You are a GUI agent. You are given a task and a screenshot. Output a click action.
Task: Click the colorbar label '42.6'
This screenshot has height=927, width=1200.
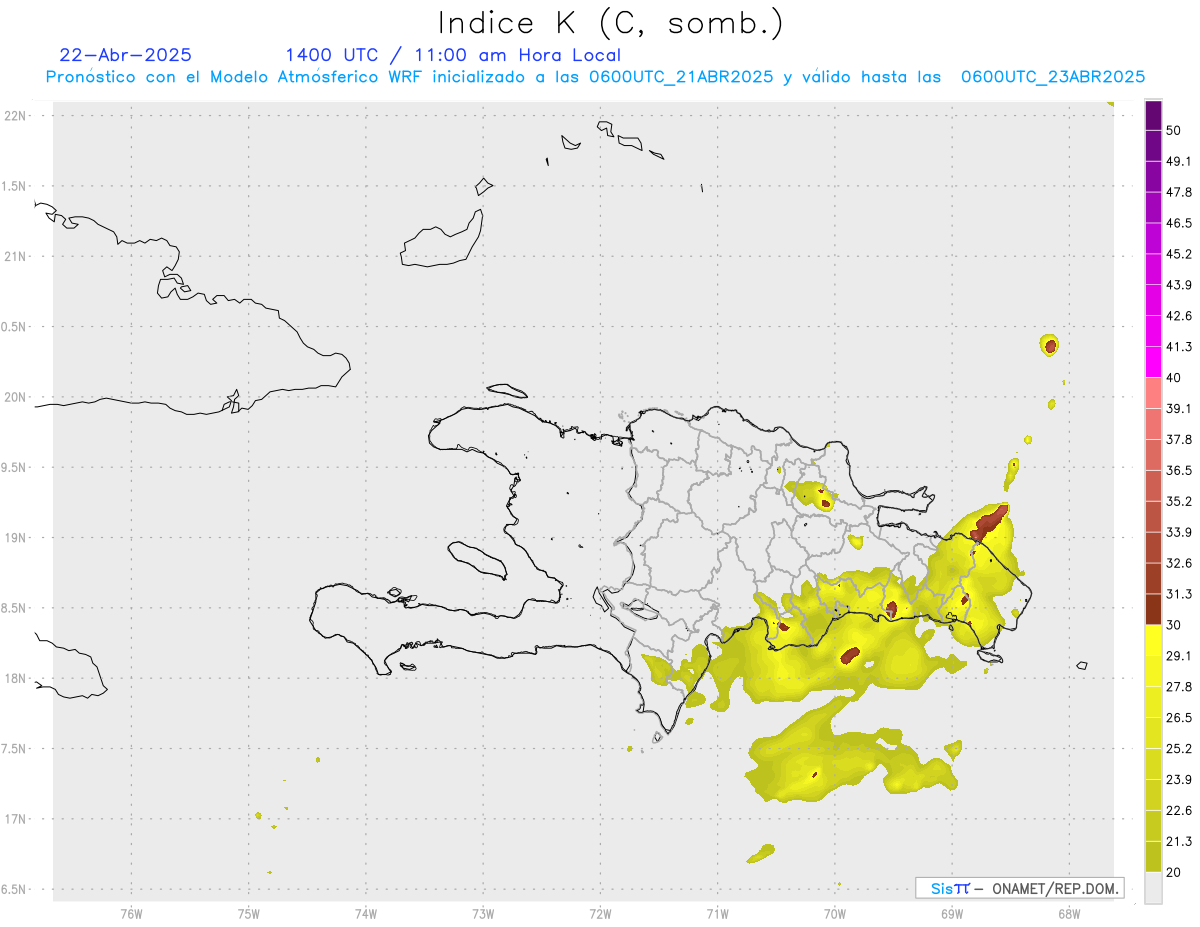pyautogui.click(x=1179, y=316)
